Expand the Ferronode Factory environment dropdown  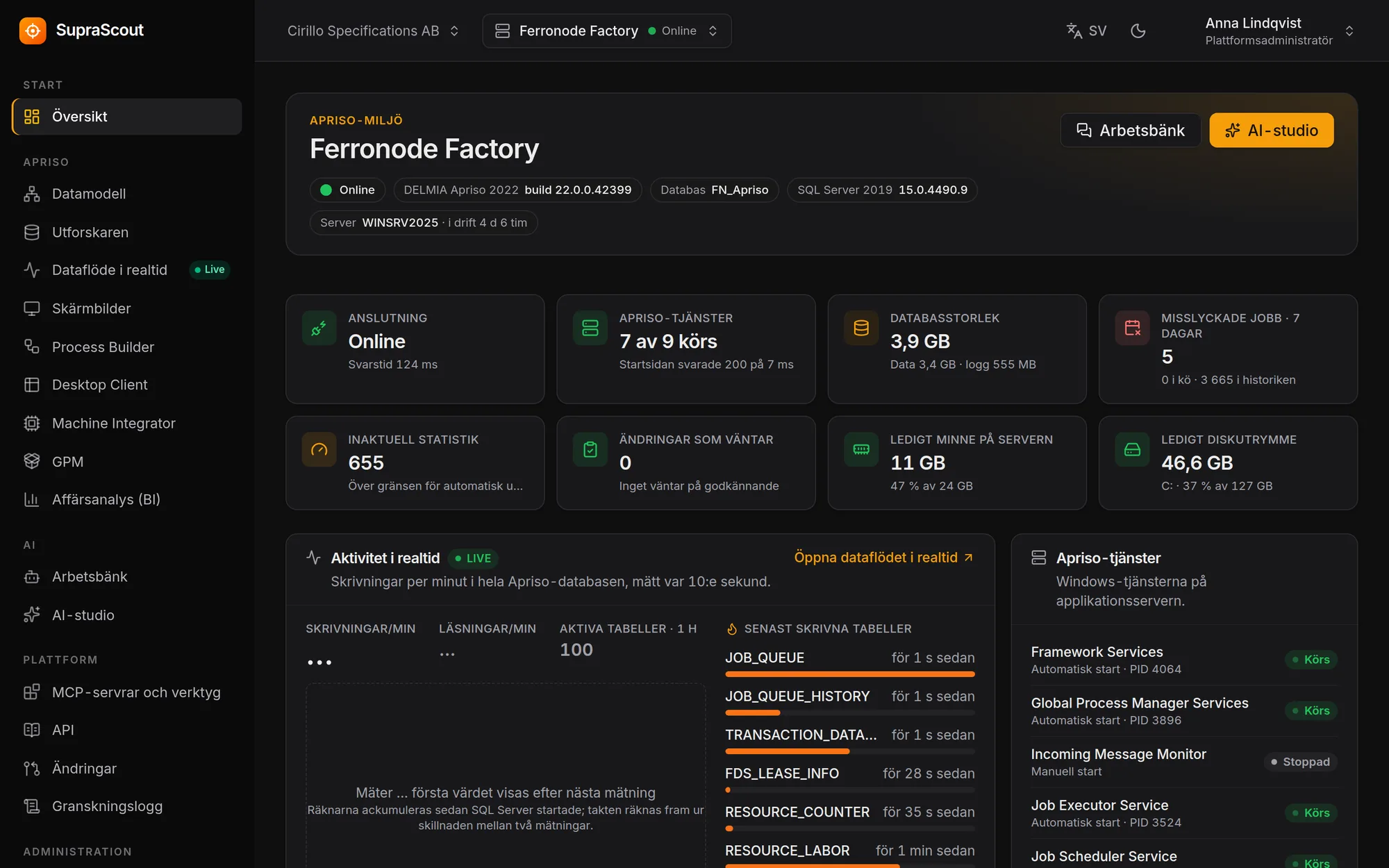click(606, 31)
